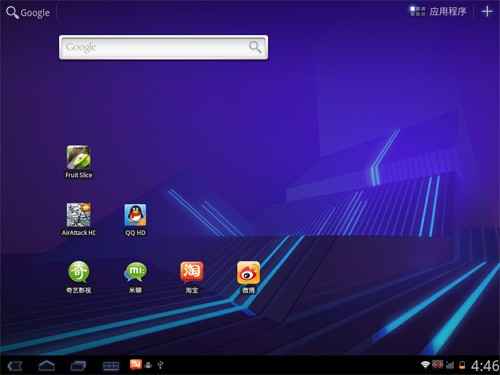Open the 奇艺影视 video app
This screenshot has height=375, width=500.
click(78, 277)
